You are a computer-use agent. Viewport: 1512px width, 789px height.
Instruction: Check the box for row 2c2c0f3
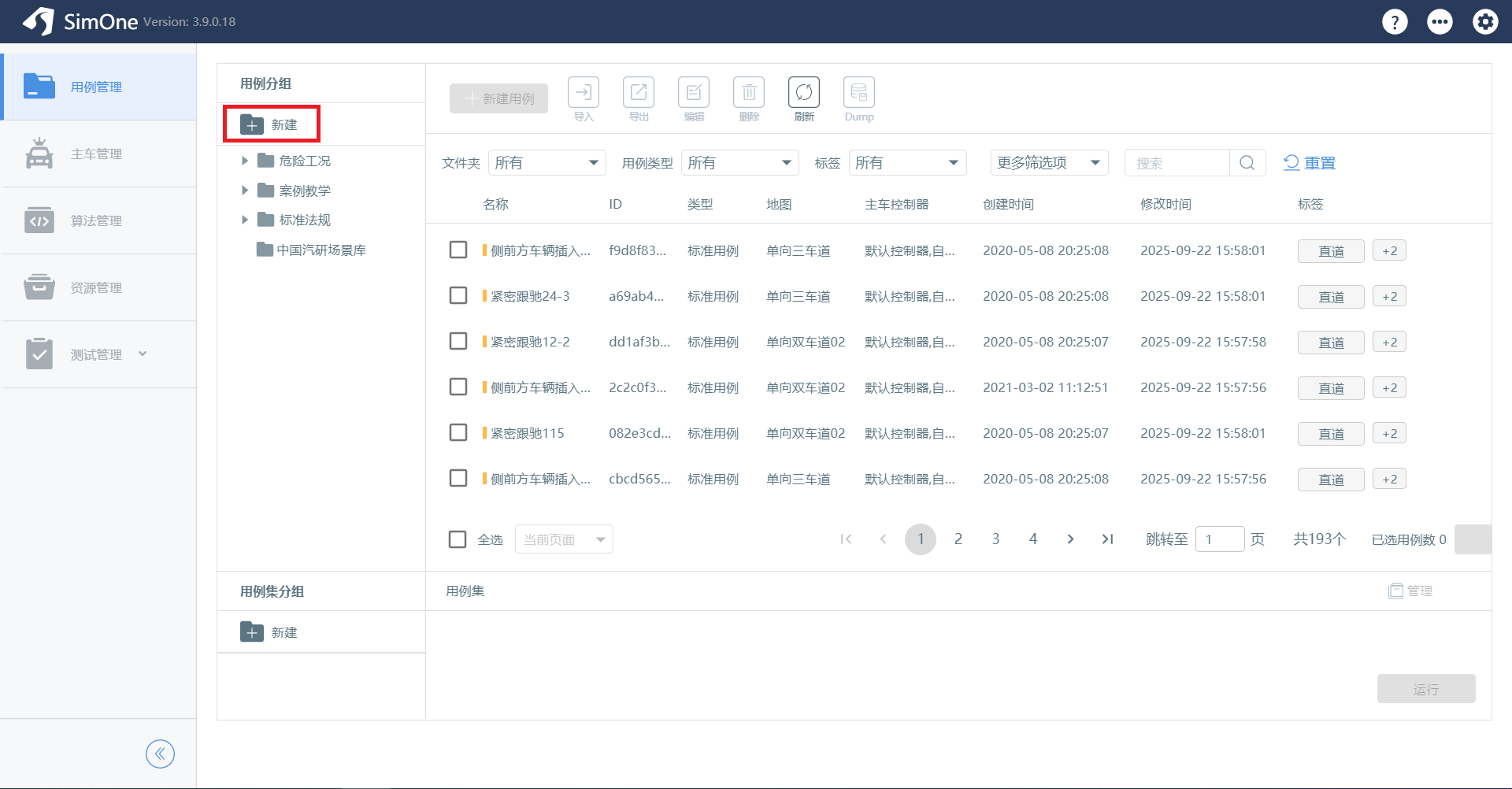pos(458,387)
